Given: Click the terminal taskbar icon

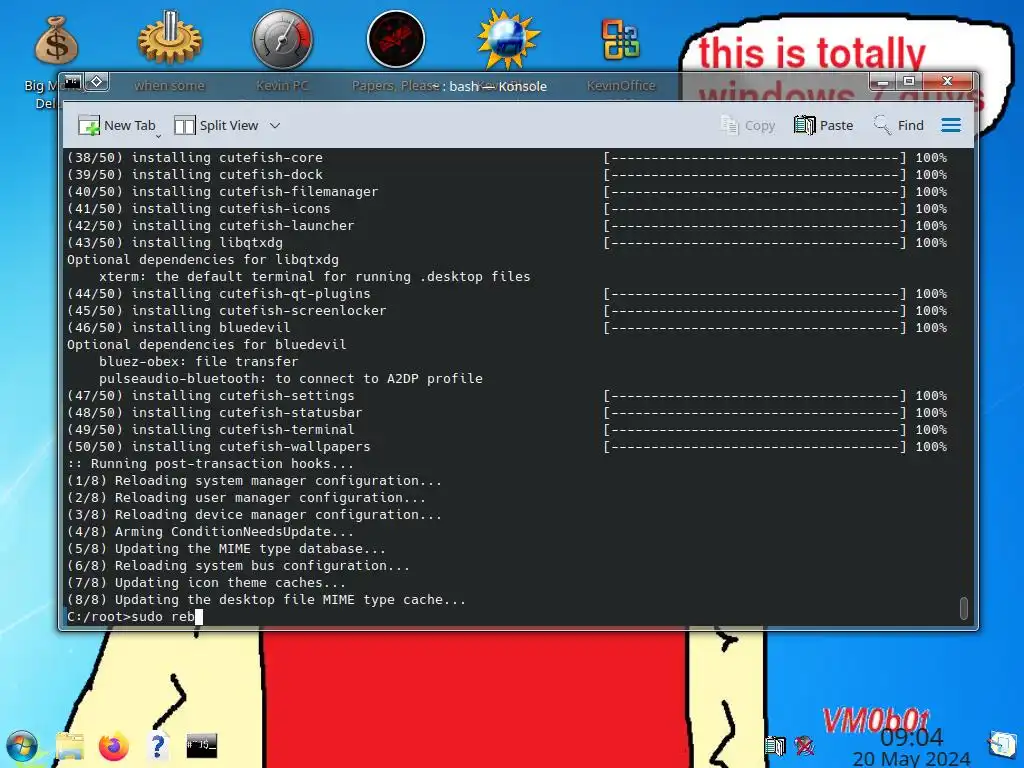Looking at the screenshot, I should coord(201,746).
